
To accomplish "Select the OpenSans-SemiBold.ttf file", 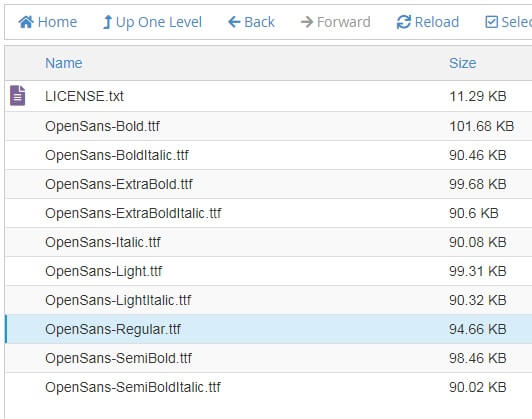I will click(269, 358).
